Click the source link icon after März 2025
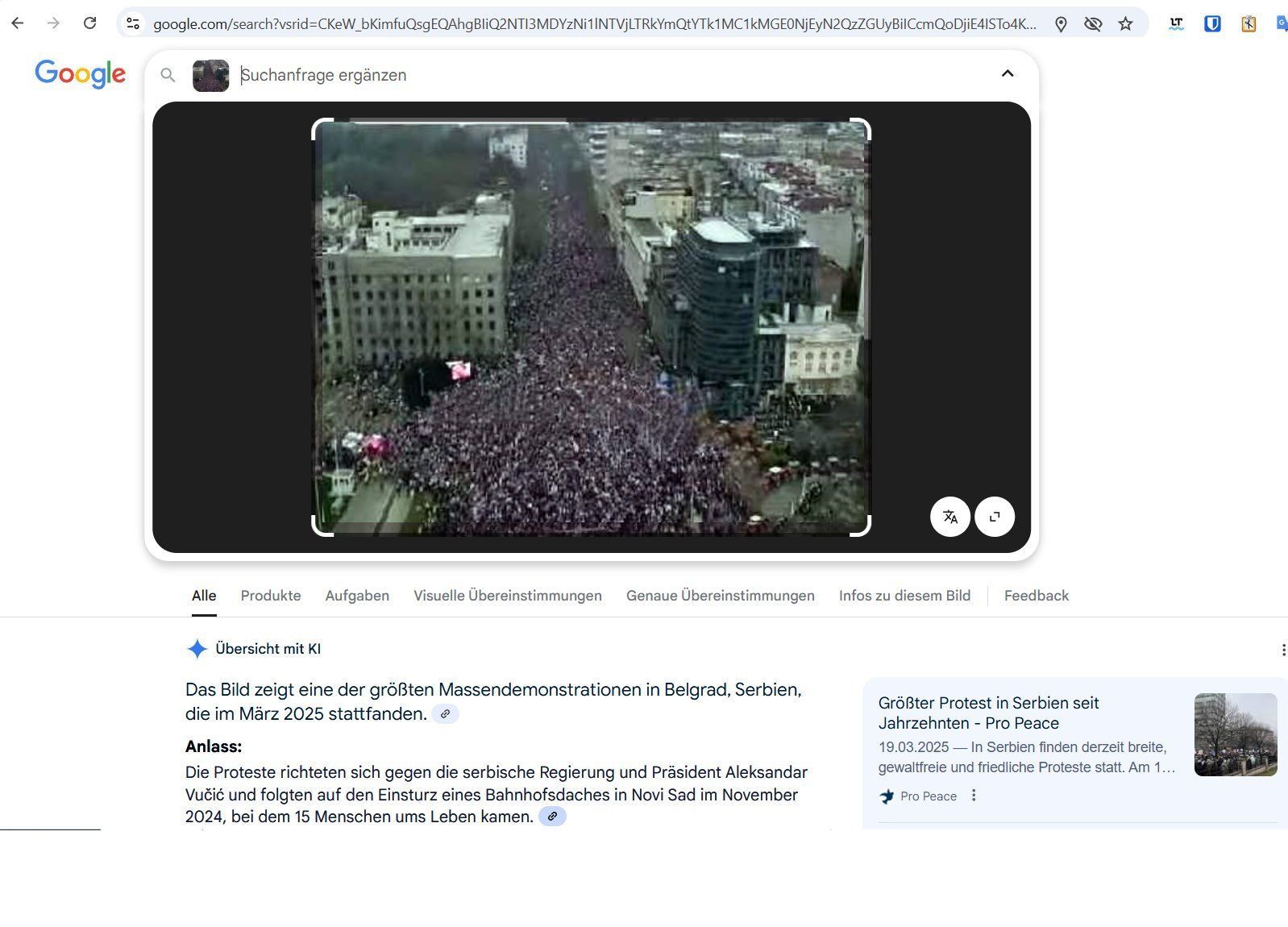The height and width of the screenshot is (927, 1288). (x=445, y=714)
